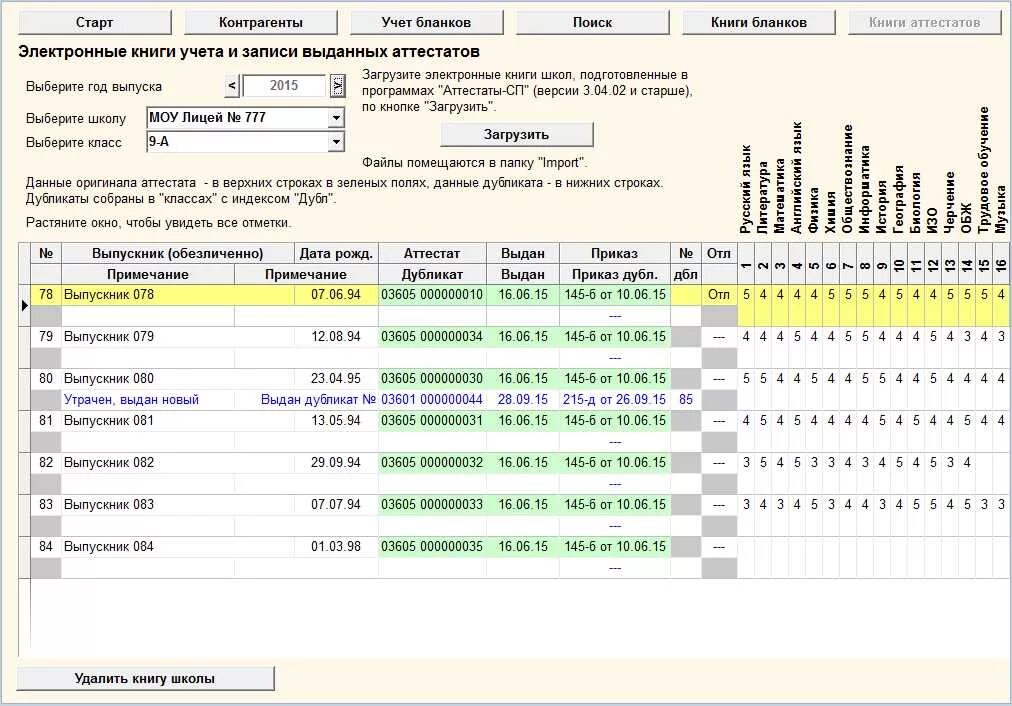
Task: Click the Дата рожд. column header
Action: tap(336, 253)
